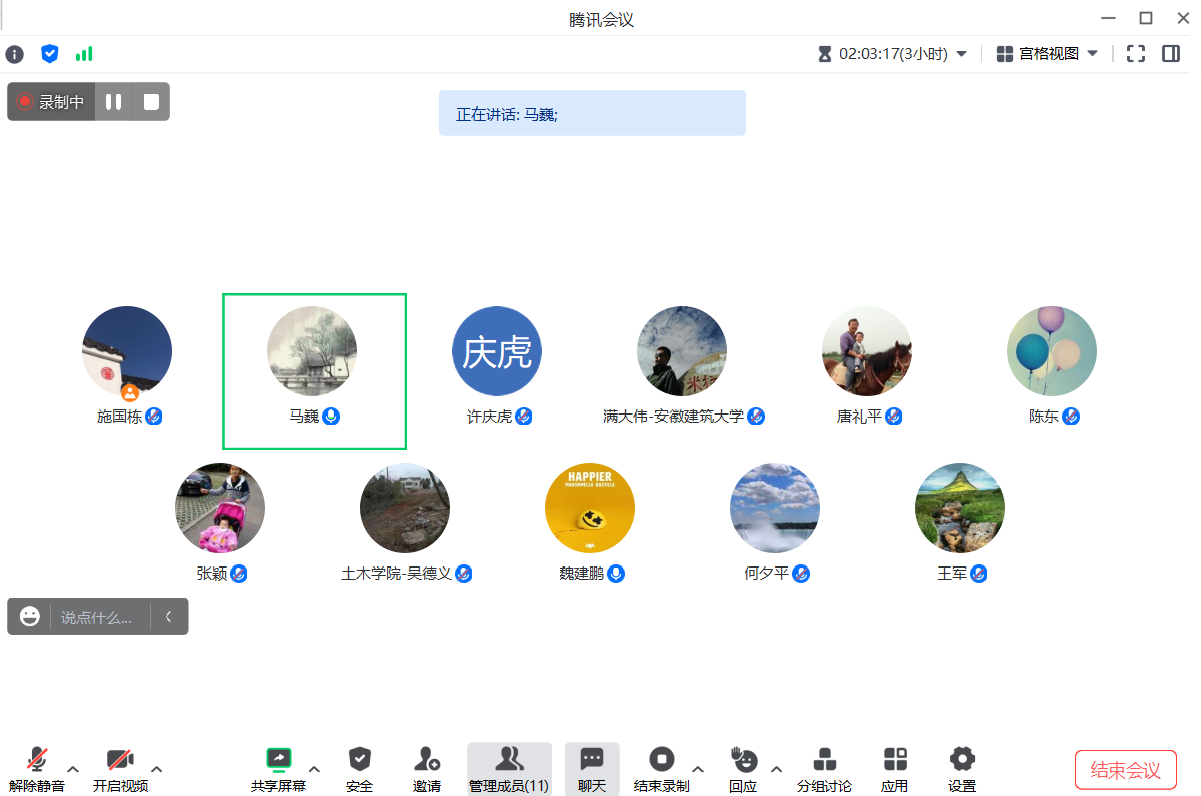Image resolution: width=1201 pixels, height=796 pixels.
Task: Unmute microphone with 解除静音
Action: (37, 769)
